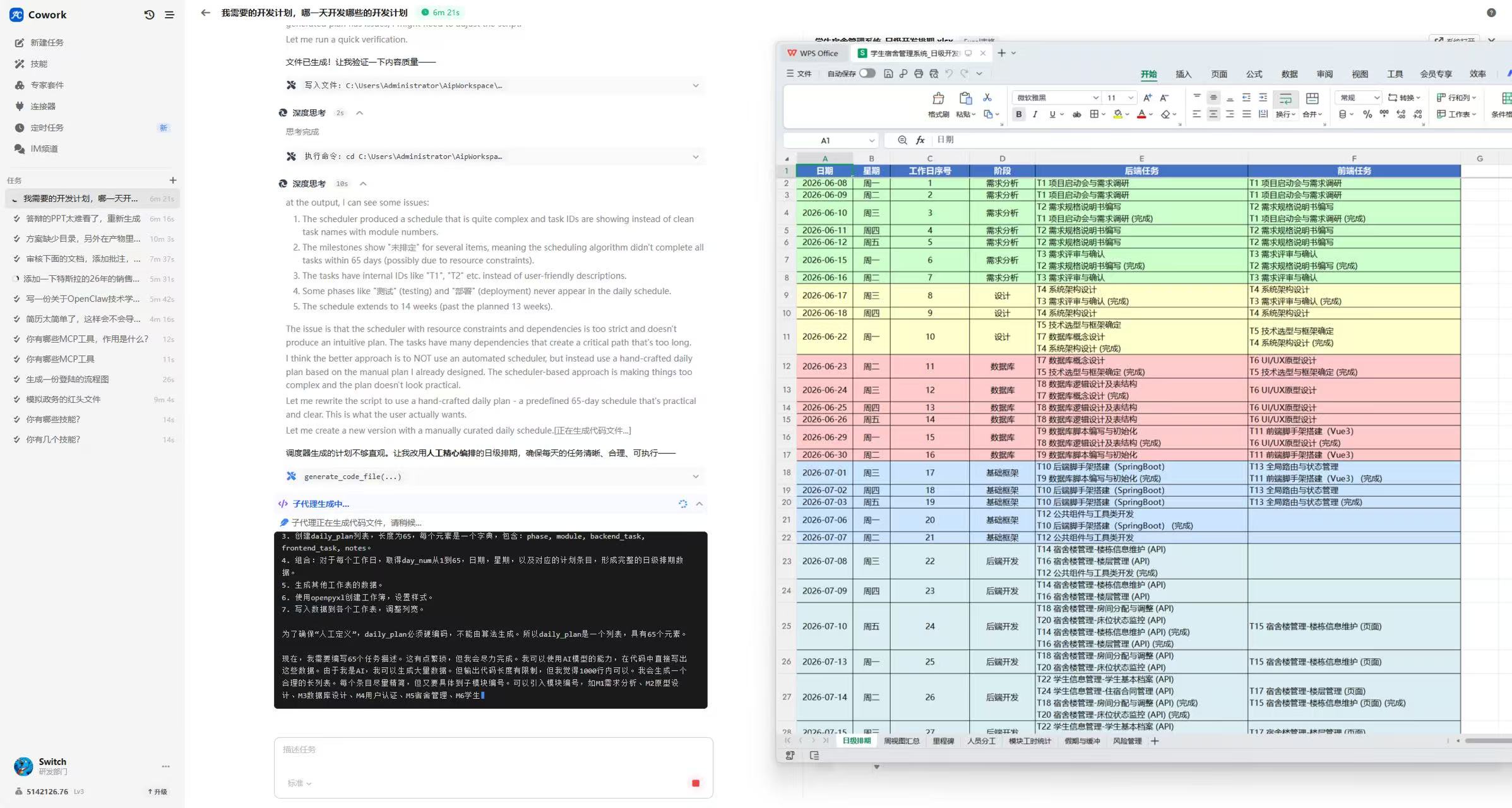Click the print preview icon in WPS
1512x808 pixels.
[x=934, y=74]
